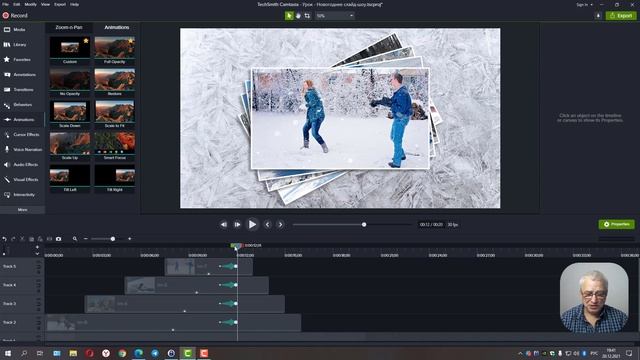Viewport: 640px width, 360px height.
Task: Click the Cut scissors icon
Action: click(x=22, y=239)
